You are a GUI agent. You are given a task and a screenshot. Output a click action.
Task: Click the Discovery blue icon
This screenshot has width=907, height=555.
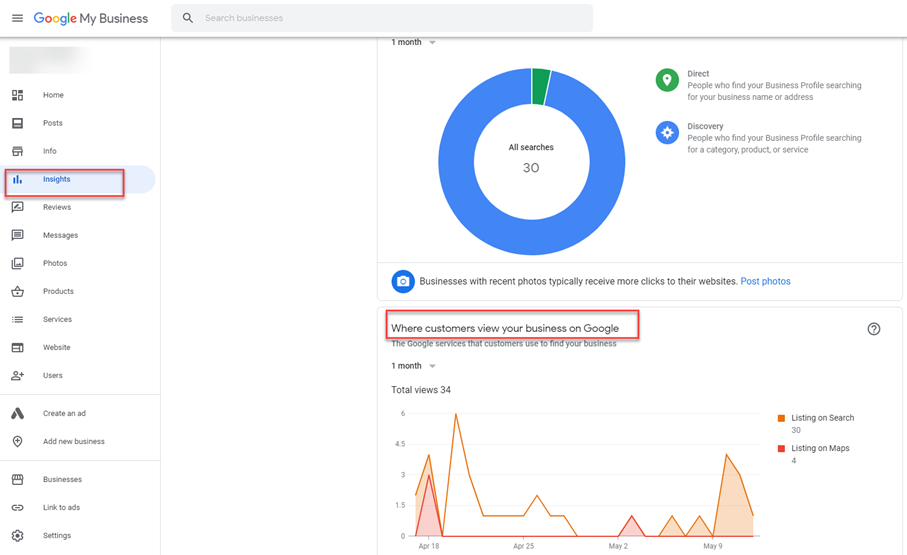point(667,133)
